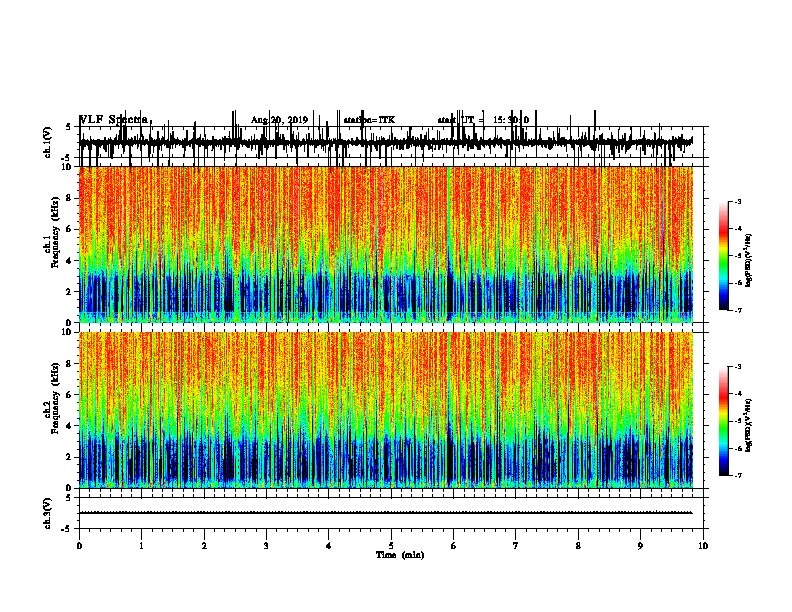Click the flat ch.3 voltage trace

pyautogui.click(x=386, y=513)
